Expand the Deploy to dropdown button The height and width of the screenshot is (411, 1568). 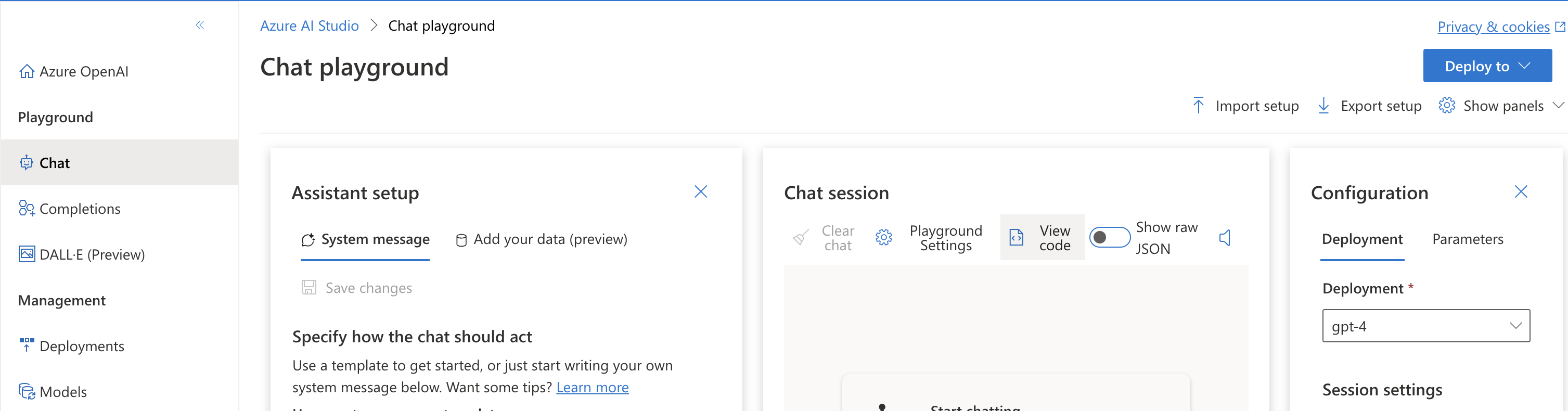point(1487,66)
